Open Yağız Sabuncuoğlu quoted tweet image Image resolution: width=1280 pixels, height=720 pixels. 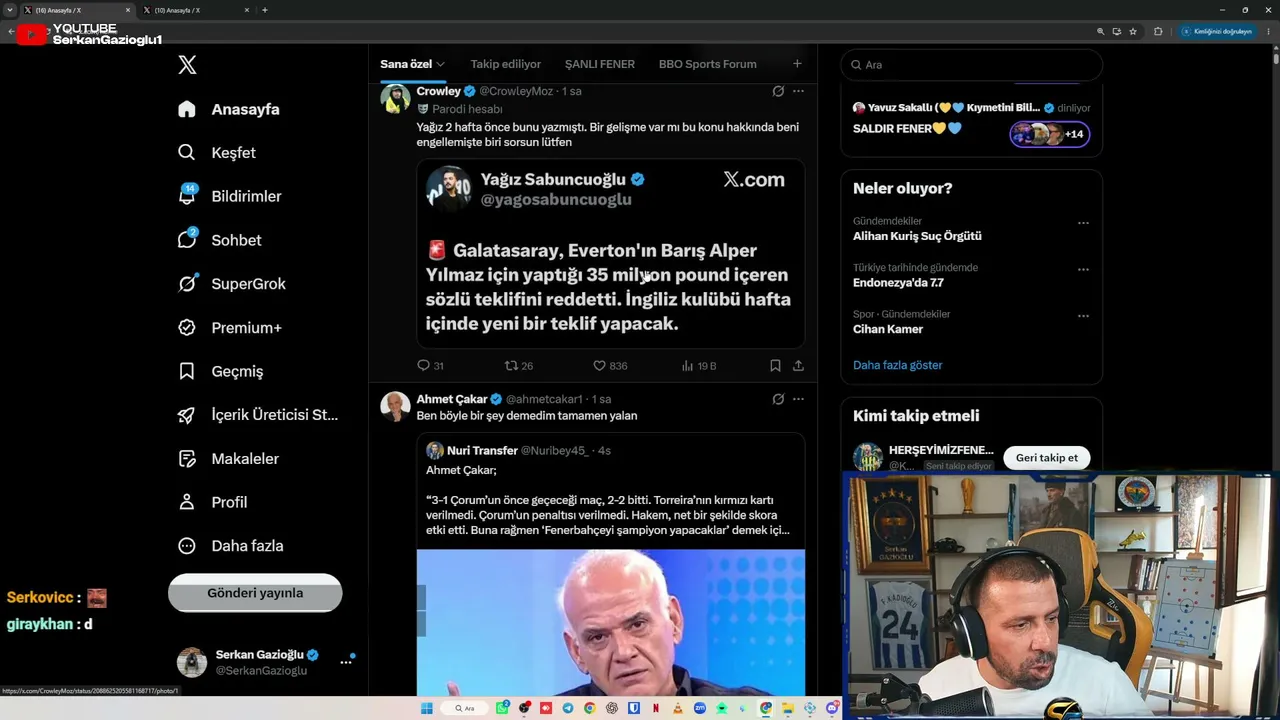coord(611,254)
